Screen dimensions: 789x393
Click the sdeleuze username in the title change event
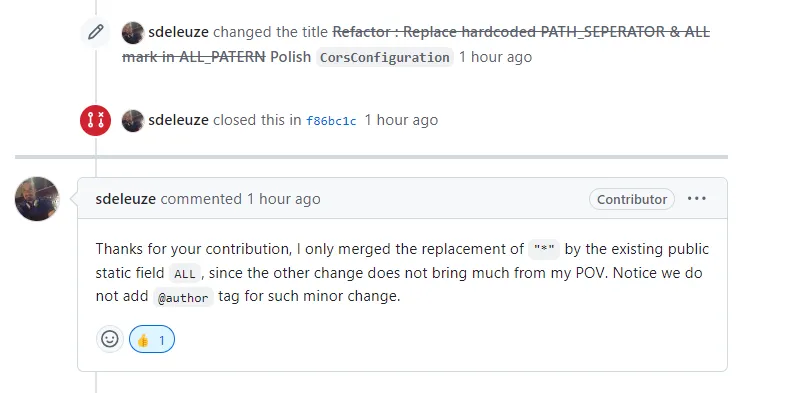pyautogui.click(x=179, y=32)
